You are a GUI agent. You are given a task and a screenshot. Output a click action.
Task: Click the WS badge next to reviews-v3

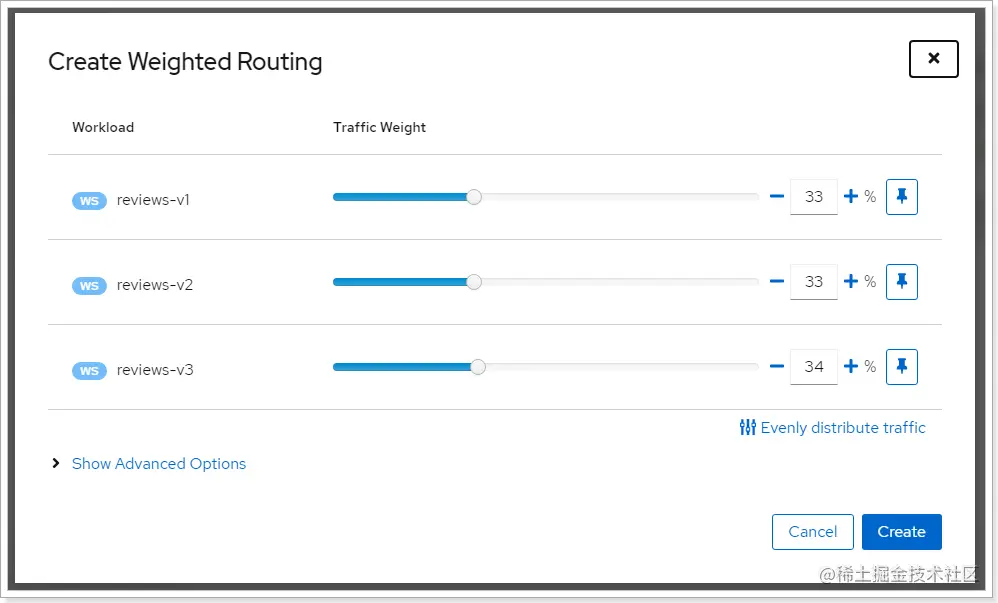click(x=89, y=371)
